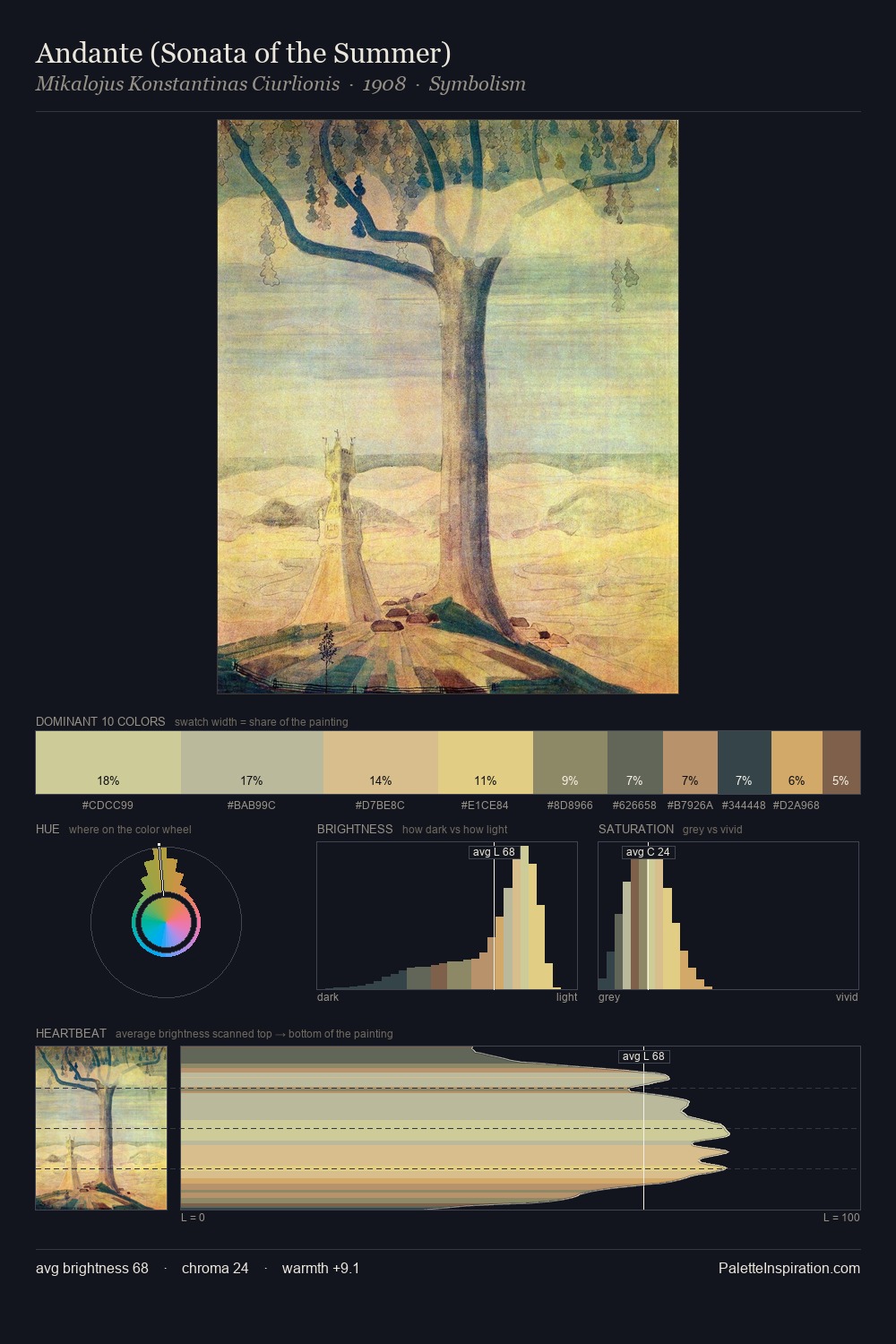Click the artist line Mikalojus Konstantinas Ciurlionis
The height and width of the screenshot is (1344, 896).
click(x=187, y=84)
